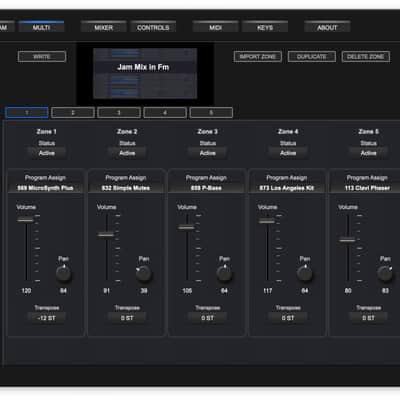Click Zone 2 pan value 39

click(x=144, y=291)
